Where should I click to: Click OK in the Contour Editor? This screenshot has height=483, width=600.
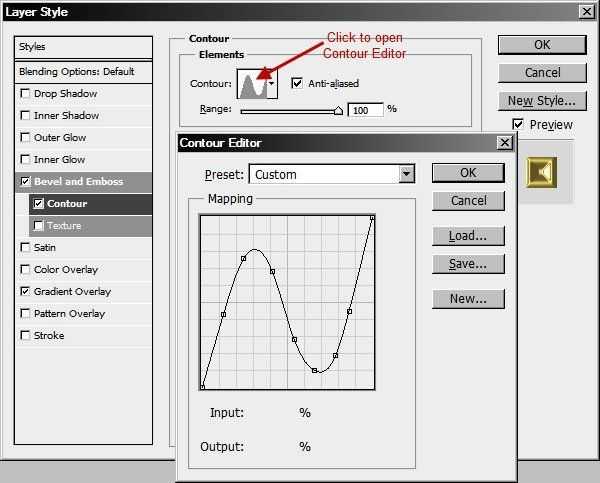468,173
